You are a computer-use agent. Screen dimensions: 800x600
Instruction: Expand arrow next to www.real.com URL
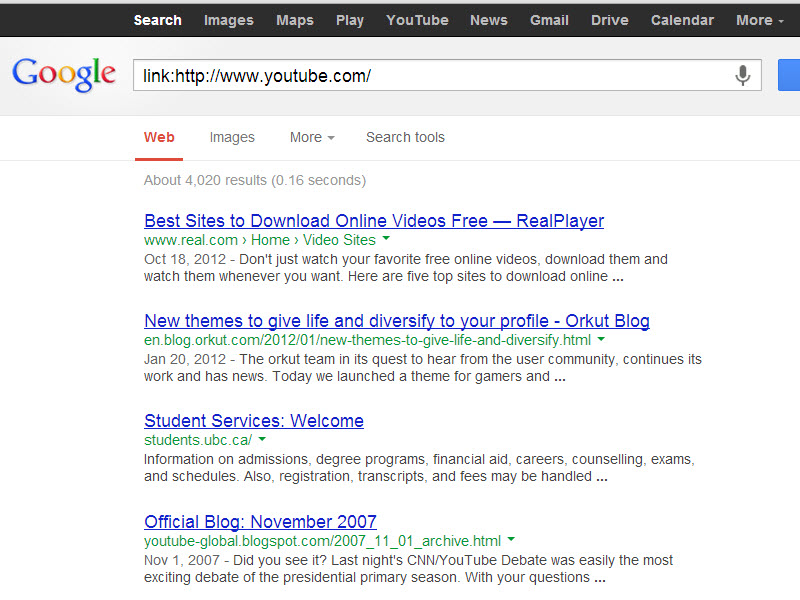point(386,238)
